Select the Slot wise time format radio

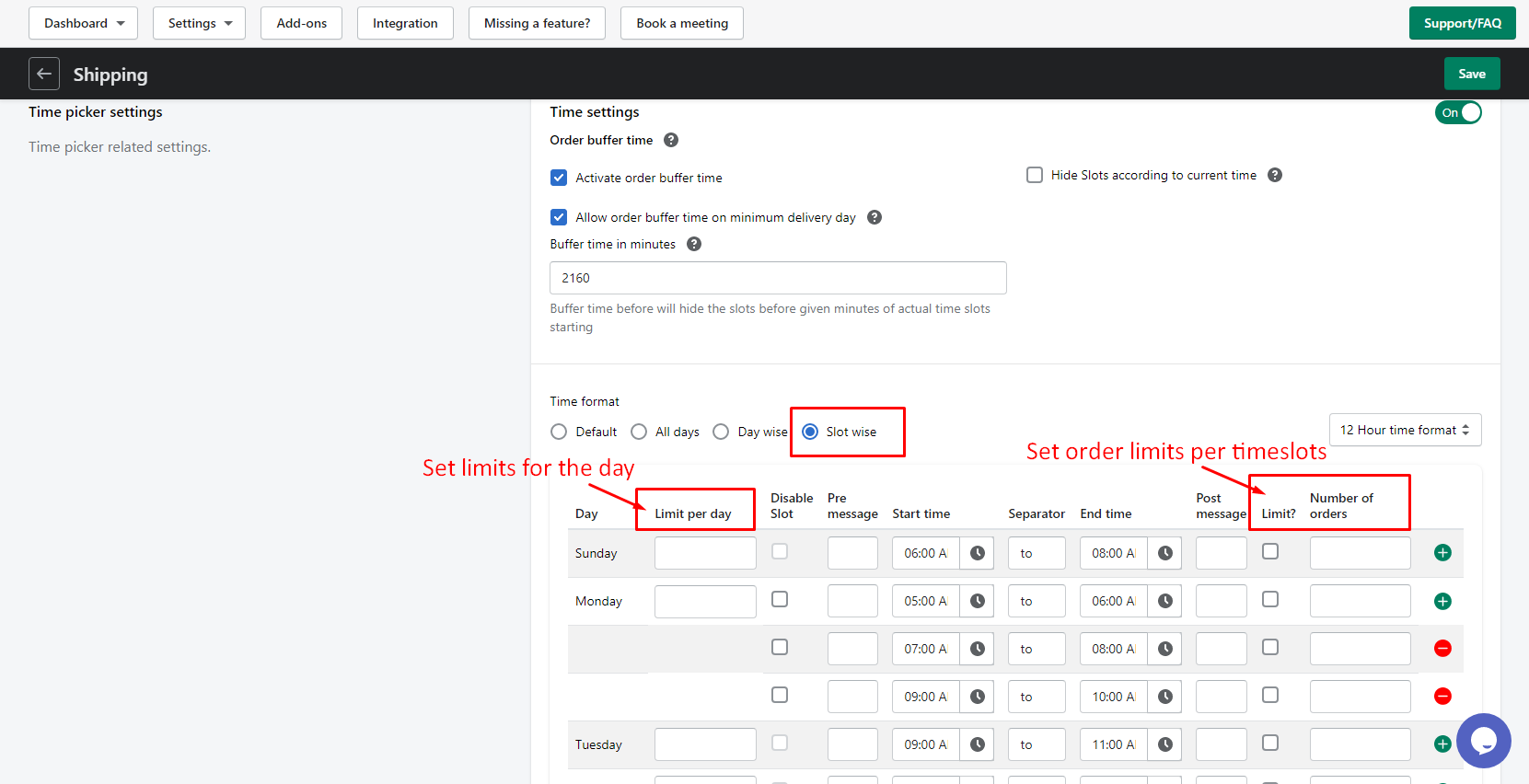(810, 432)
